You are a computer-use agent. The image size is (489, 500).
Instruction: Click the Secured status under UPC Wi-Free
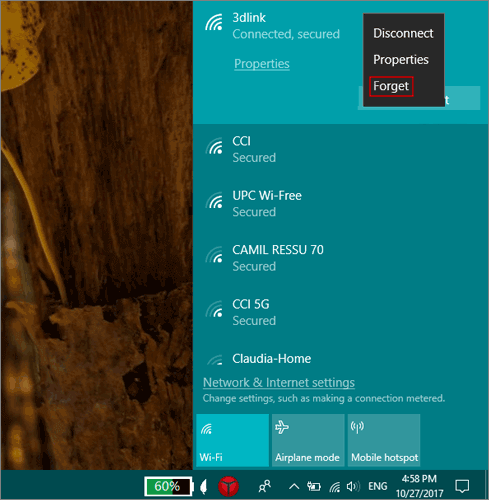click(254, 212)
